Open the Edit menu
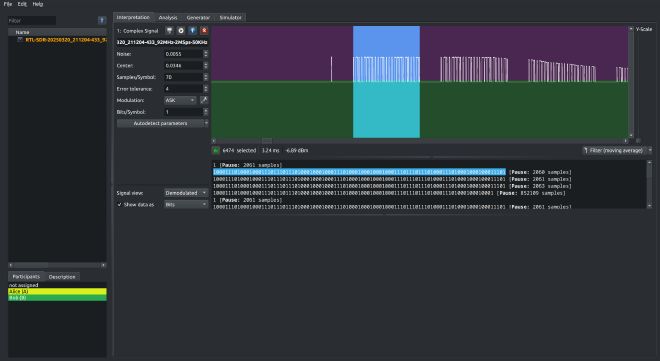660x361 pixels. 22,4
